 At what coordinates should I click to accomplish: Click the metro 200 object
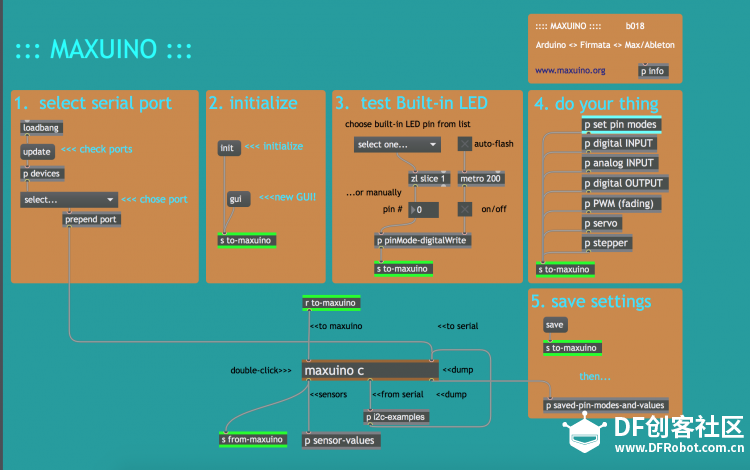pyautogui.click(x=481, y=179)
